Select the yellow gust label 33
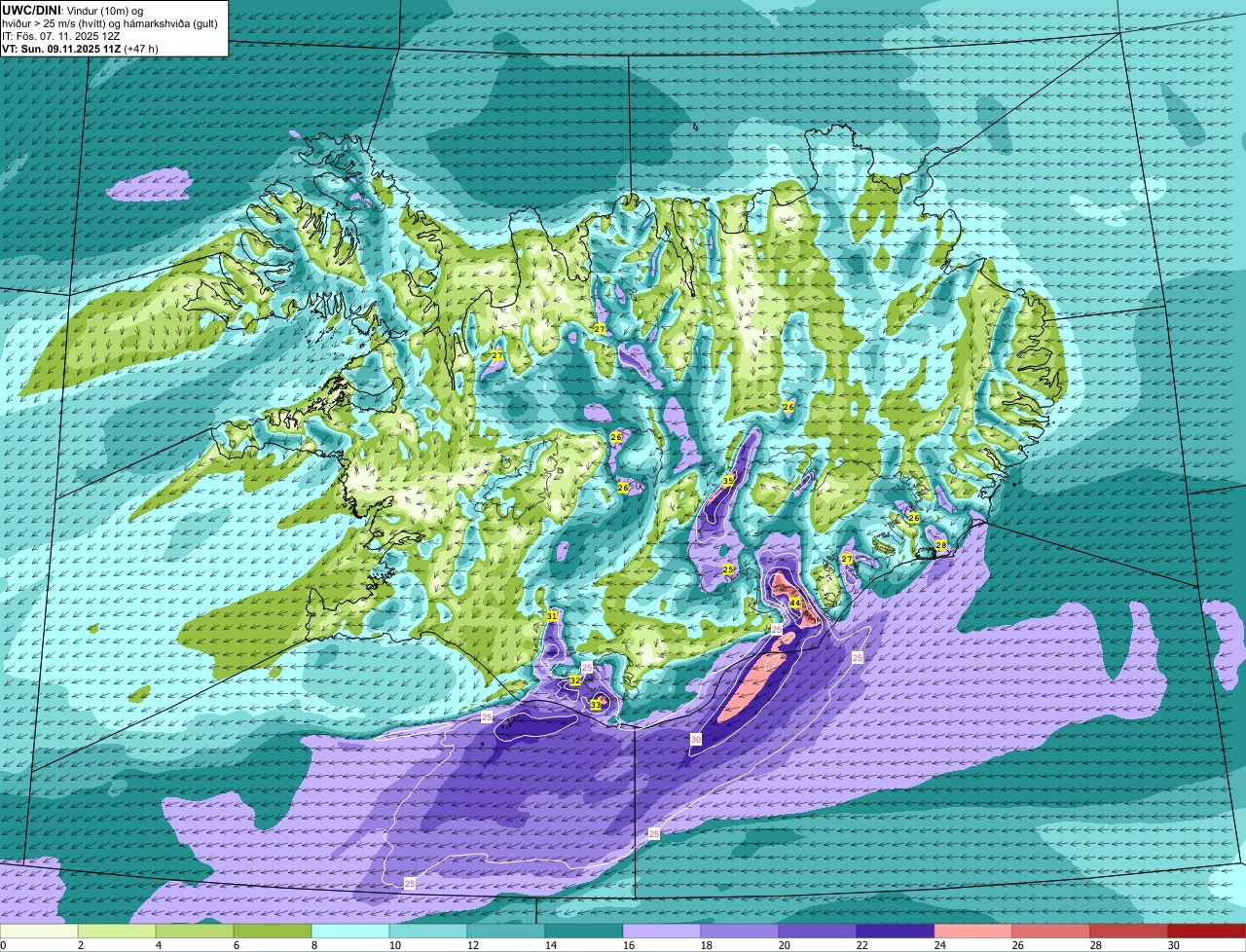The width and height of the screenshot is (1246, 952). click(x=596, y=704)
